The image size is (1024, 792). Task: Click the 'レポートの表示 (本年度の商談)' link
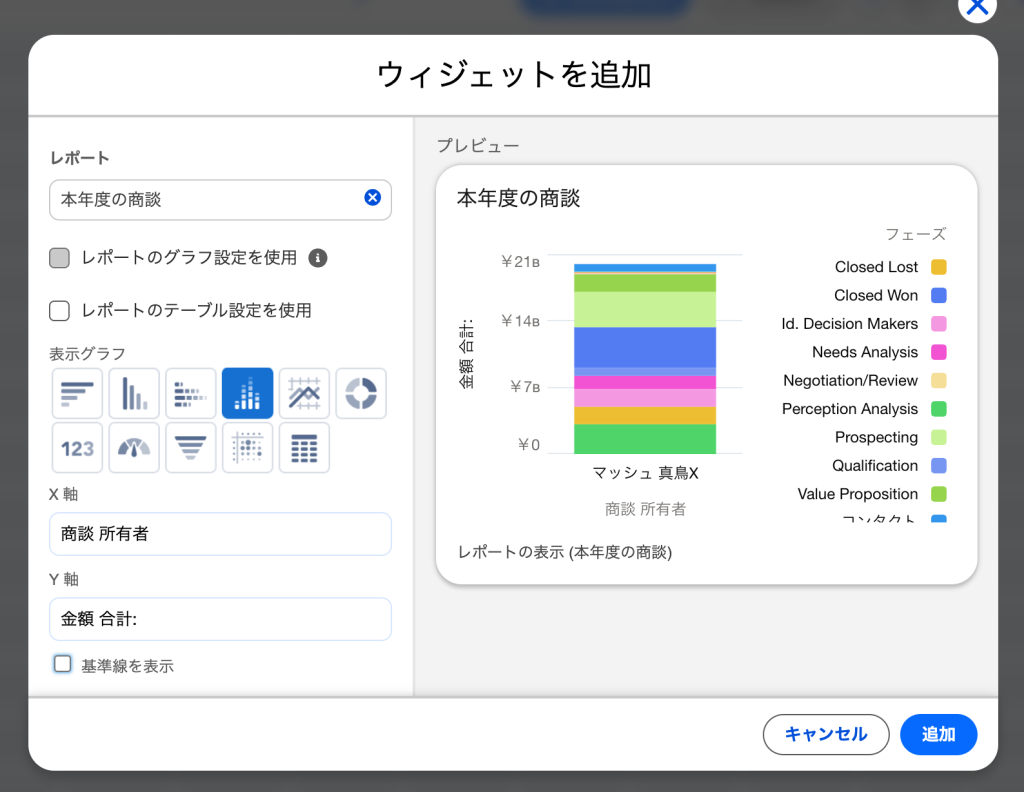tap(564, 552)
